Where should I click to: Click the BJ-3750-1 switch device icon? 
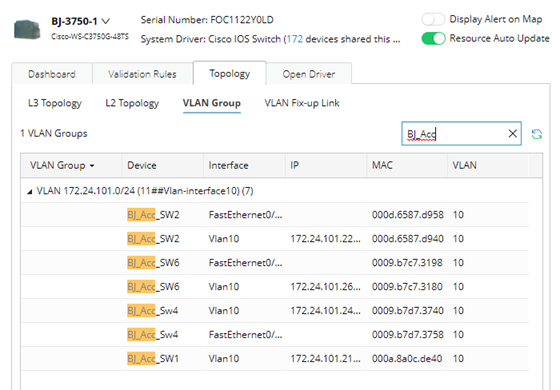[27, 29]
